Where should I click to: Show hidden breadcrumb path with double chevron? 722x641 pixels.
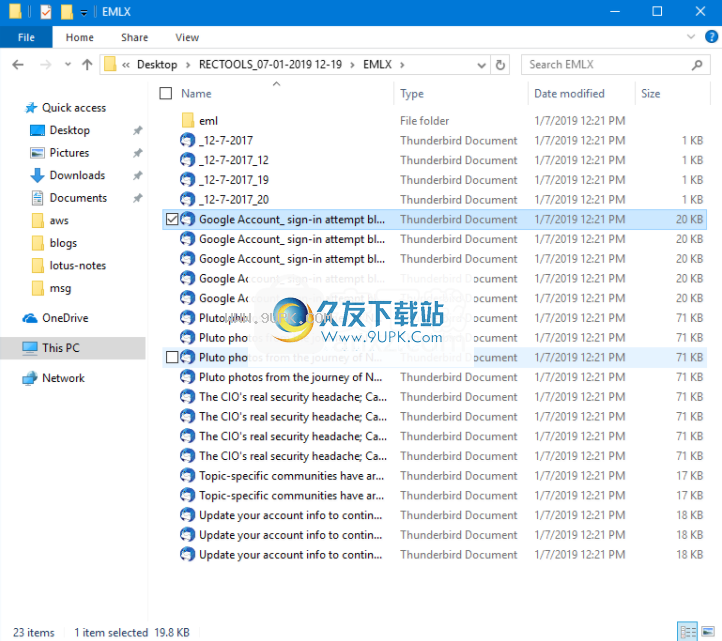click(x=126, y=65)
